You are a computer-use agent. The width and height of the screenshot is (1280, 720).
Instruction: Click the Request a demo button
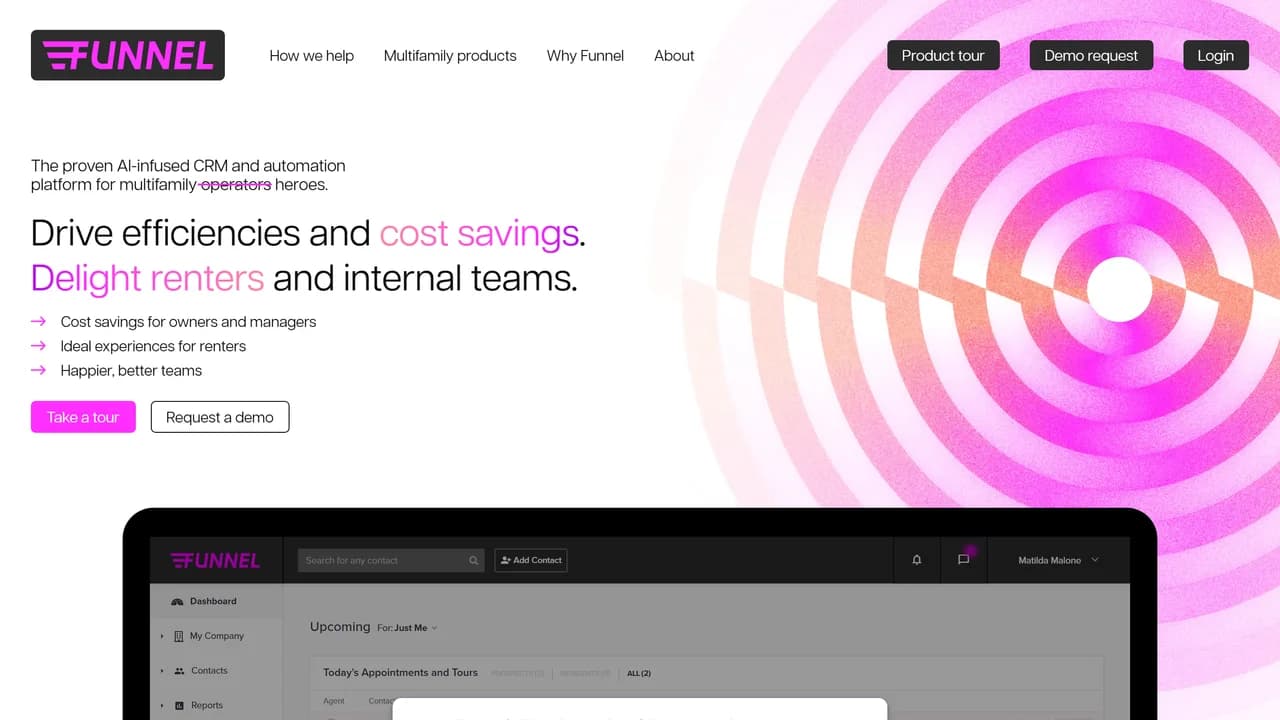tap(220, 417)
